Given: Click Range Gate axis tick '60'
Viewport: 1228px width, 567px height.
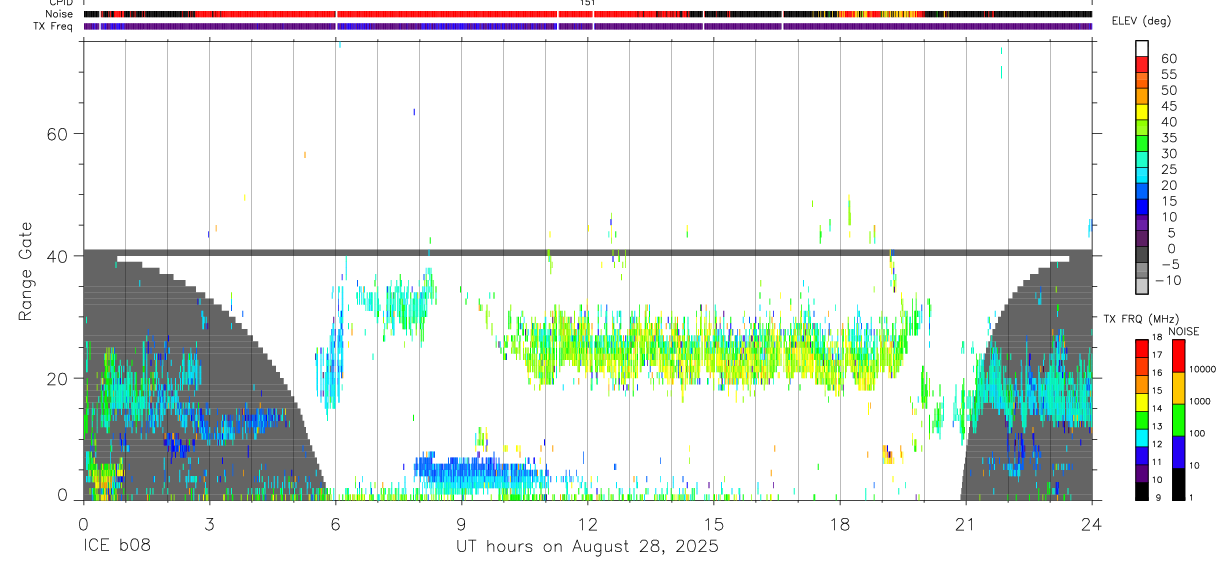Looking at the screenshot, I should (55, 134).
